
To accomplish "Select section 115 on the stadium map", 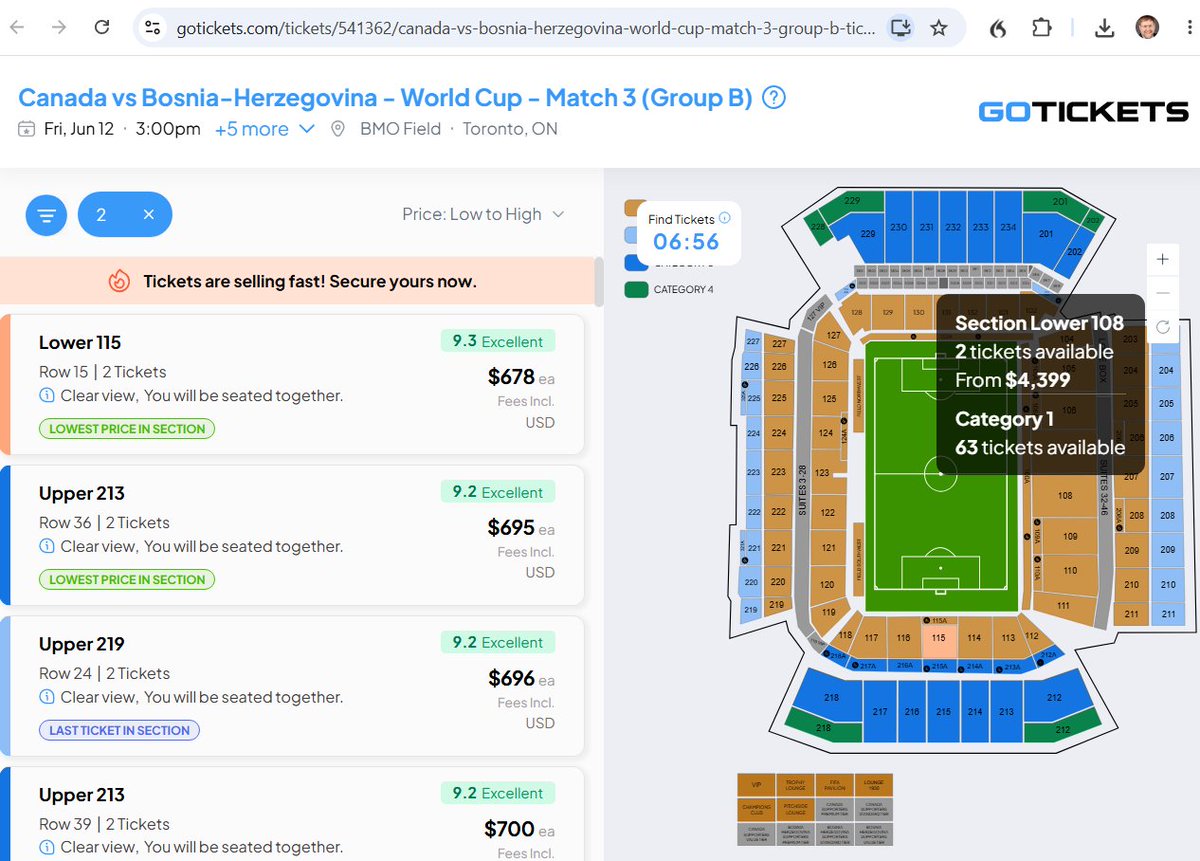I will pyautogui.click(x=938, y=640).
